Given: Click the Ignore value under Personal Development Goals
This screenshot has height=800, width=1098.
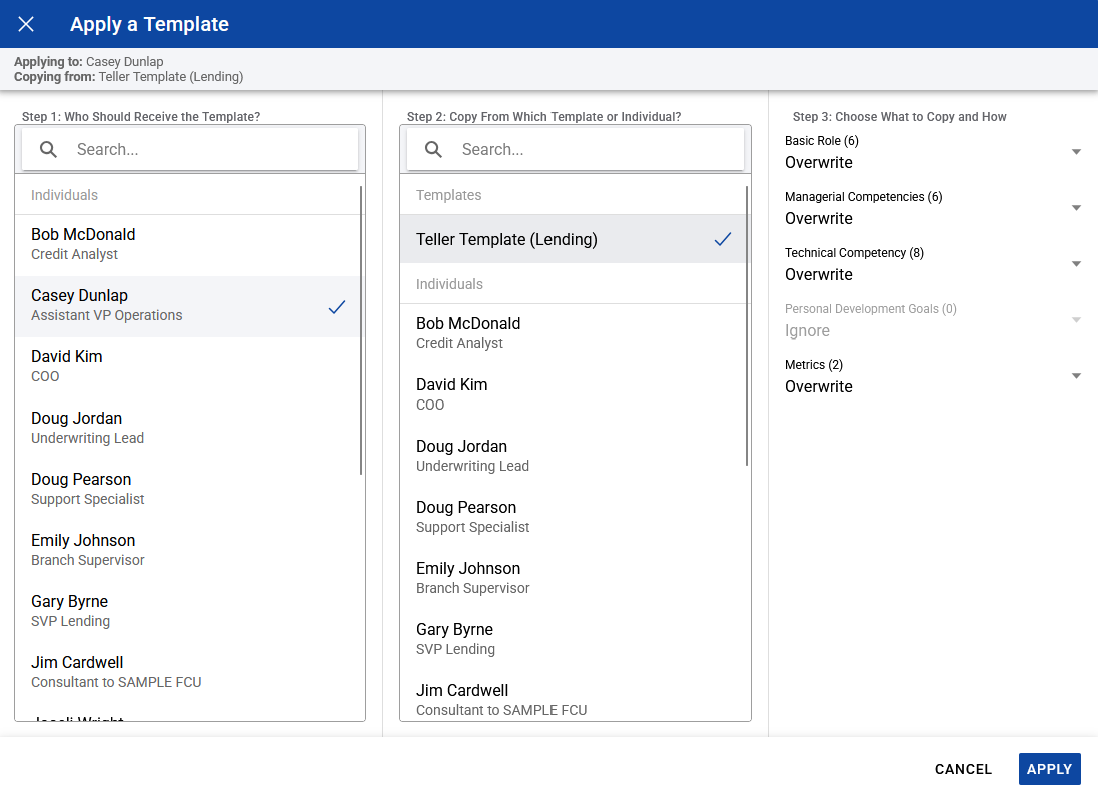Looking at the screenshot, I should (807, 331).
